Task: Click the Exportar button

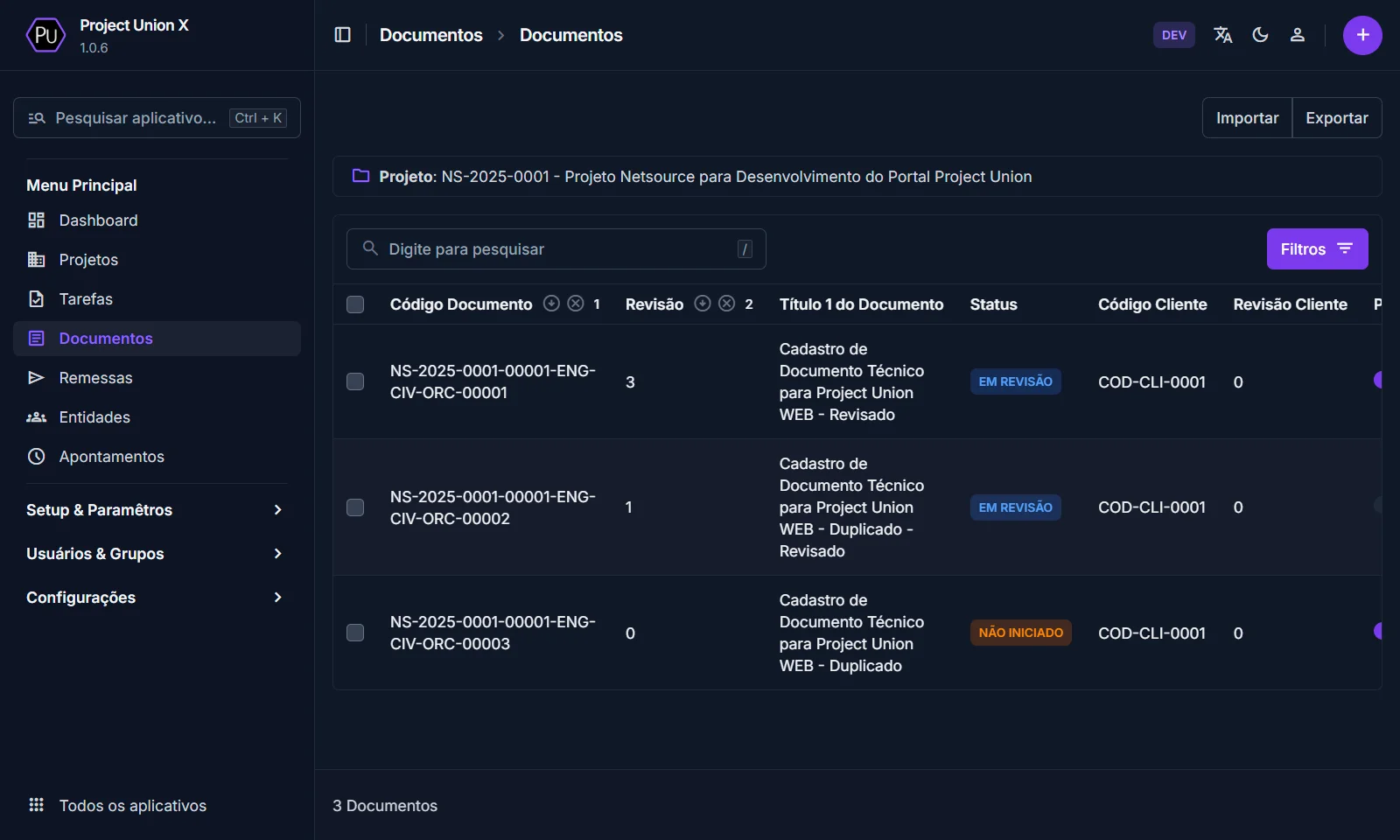Action: point(1336,118)
